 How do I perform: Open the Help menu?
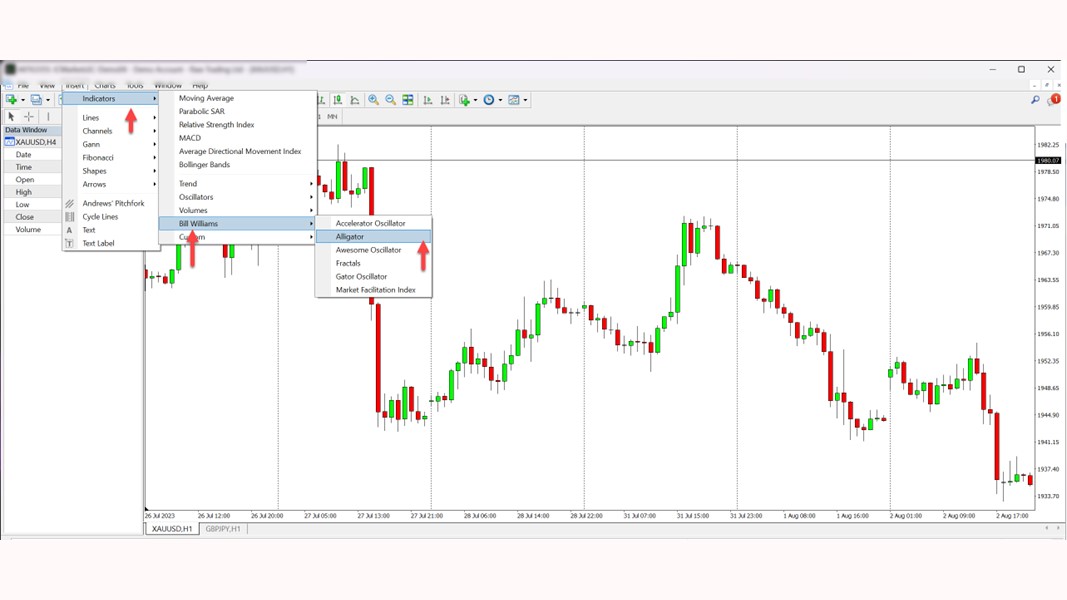pyautogui.click(x=199, y=85)
